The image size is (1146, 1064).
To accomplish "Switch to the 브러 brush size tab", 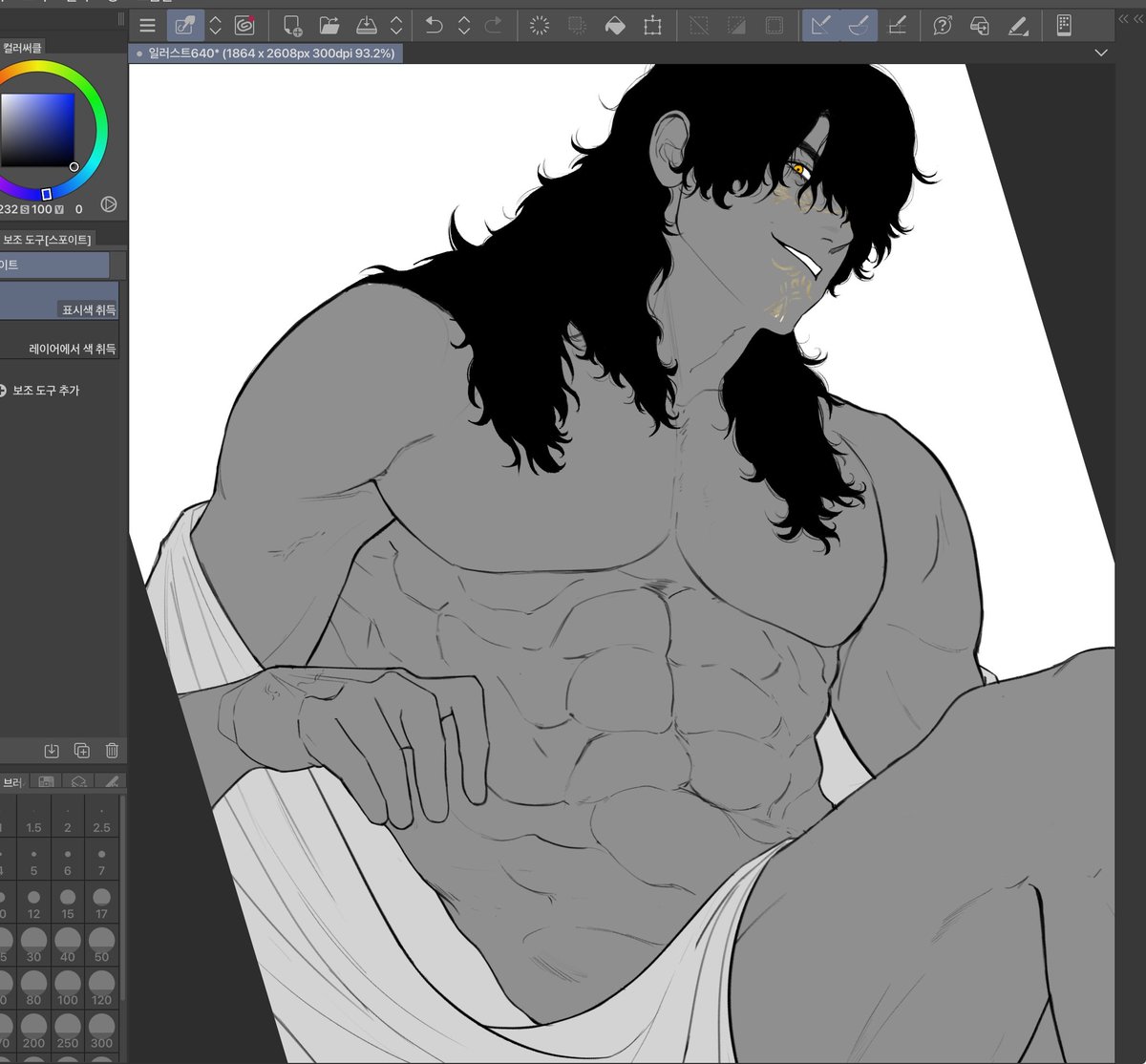I will [12, 781].
